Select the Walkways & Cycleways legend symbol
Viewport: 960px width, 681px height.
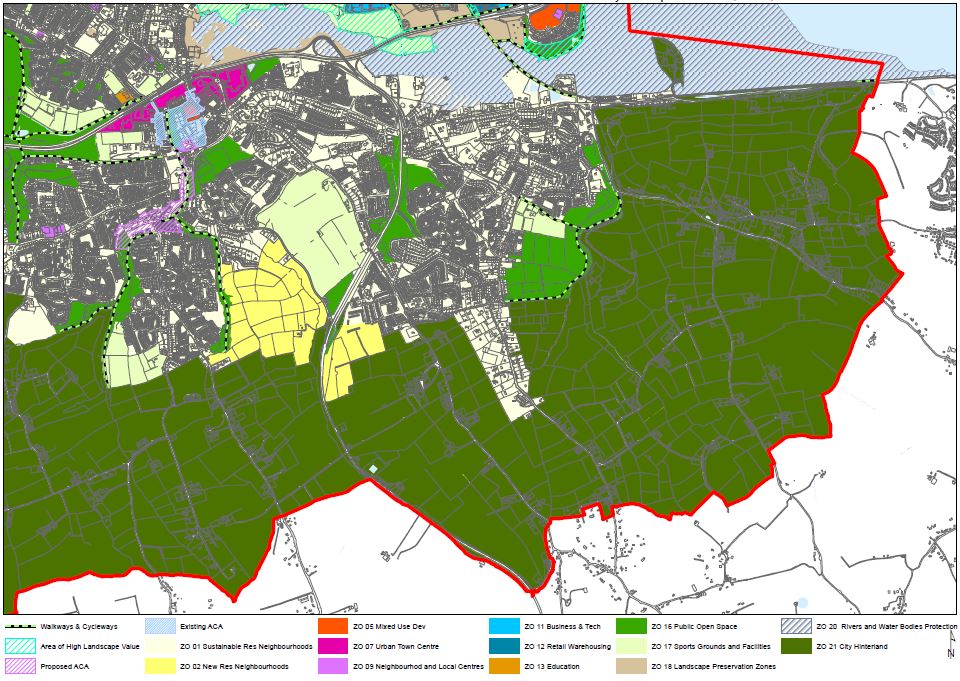click(18, 625)
